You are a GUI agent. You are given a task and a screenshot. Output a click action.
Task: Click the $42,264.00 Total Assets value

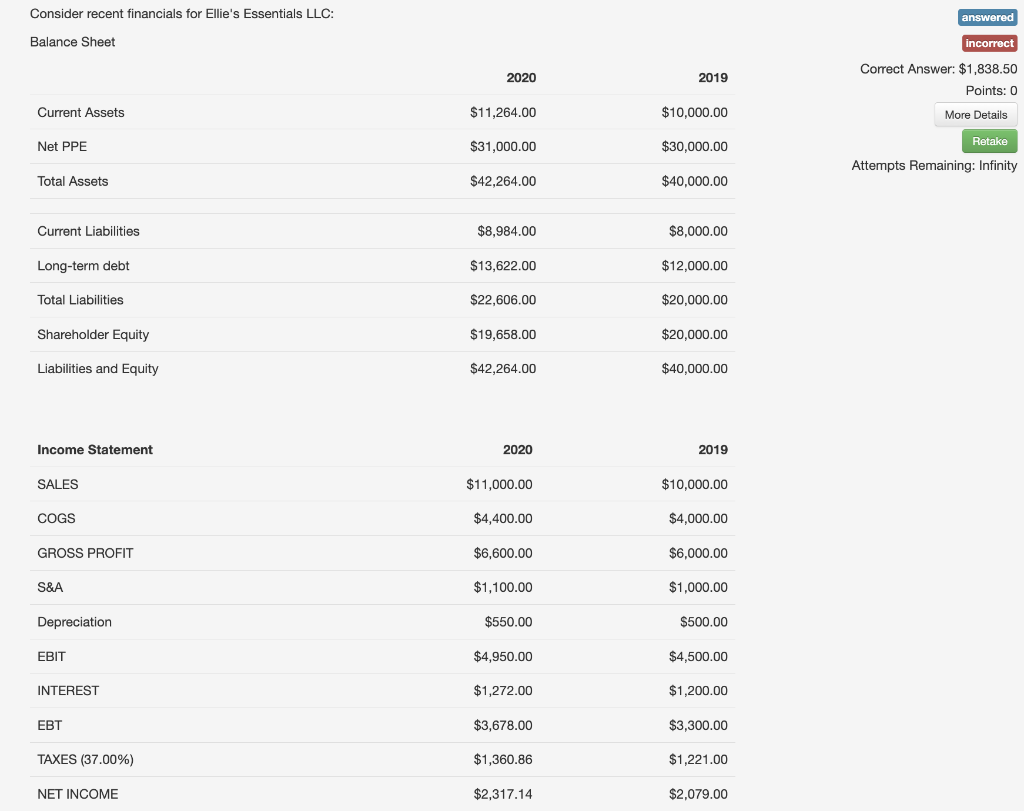pos(504,181)
